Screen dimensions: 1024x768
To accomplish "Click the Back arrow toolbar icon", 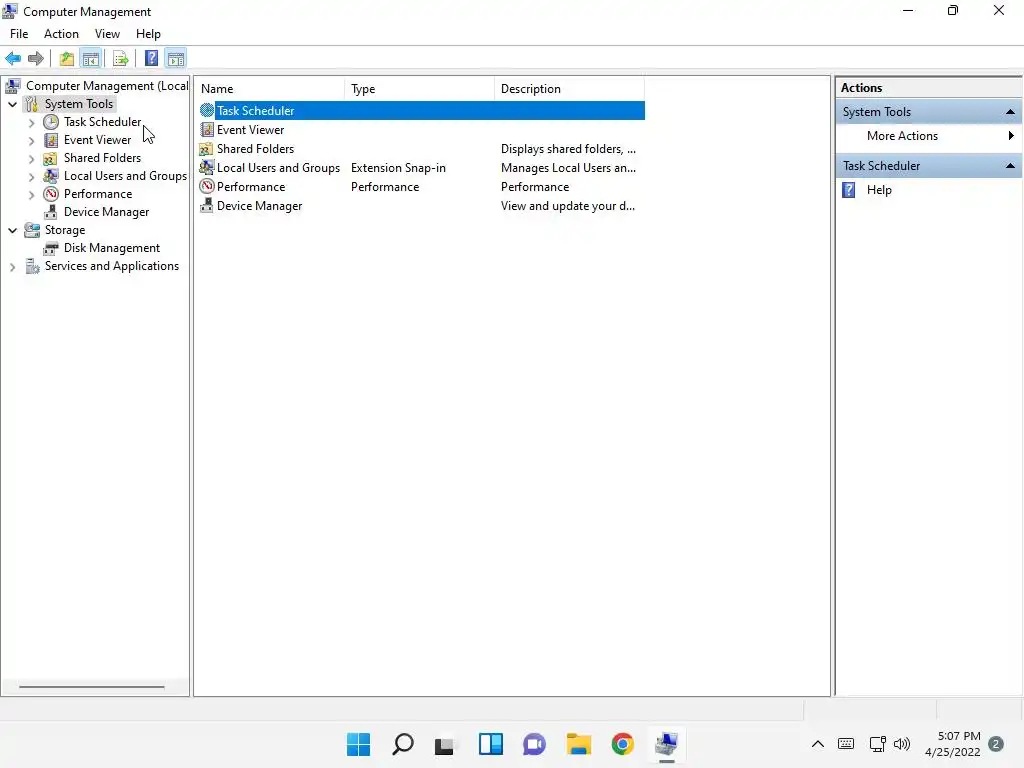I will [12, 59].
